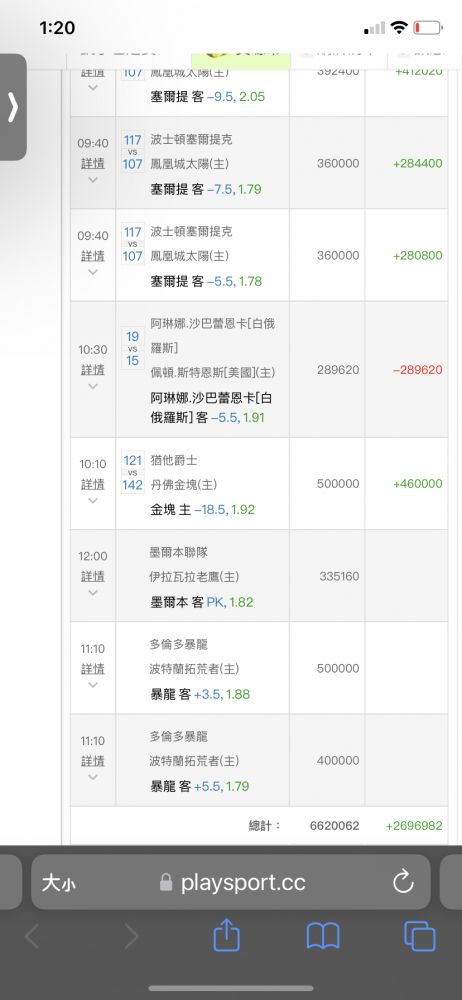The width and height of the screenshot is (462, 1000).
Task: Open the Safari bookmarks book icon
Action: click(x=323, y=937)
